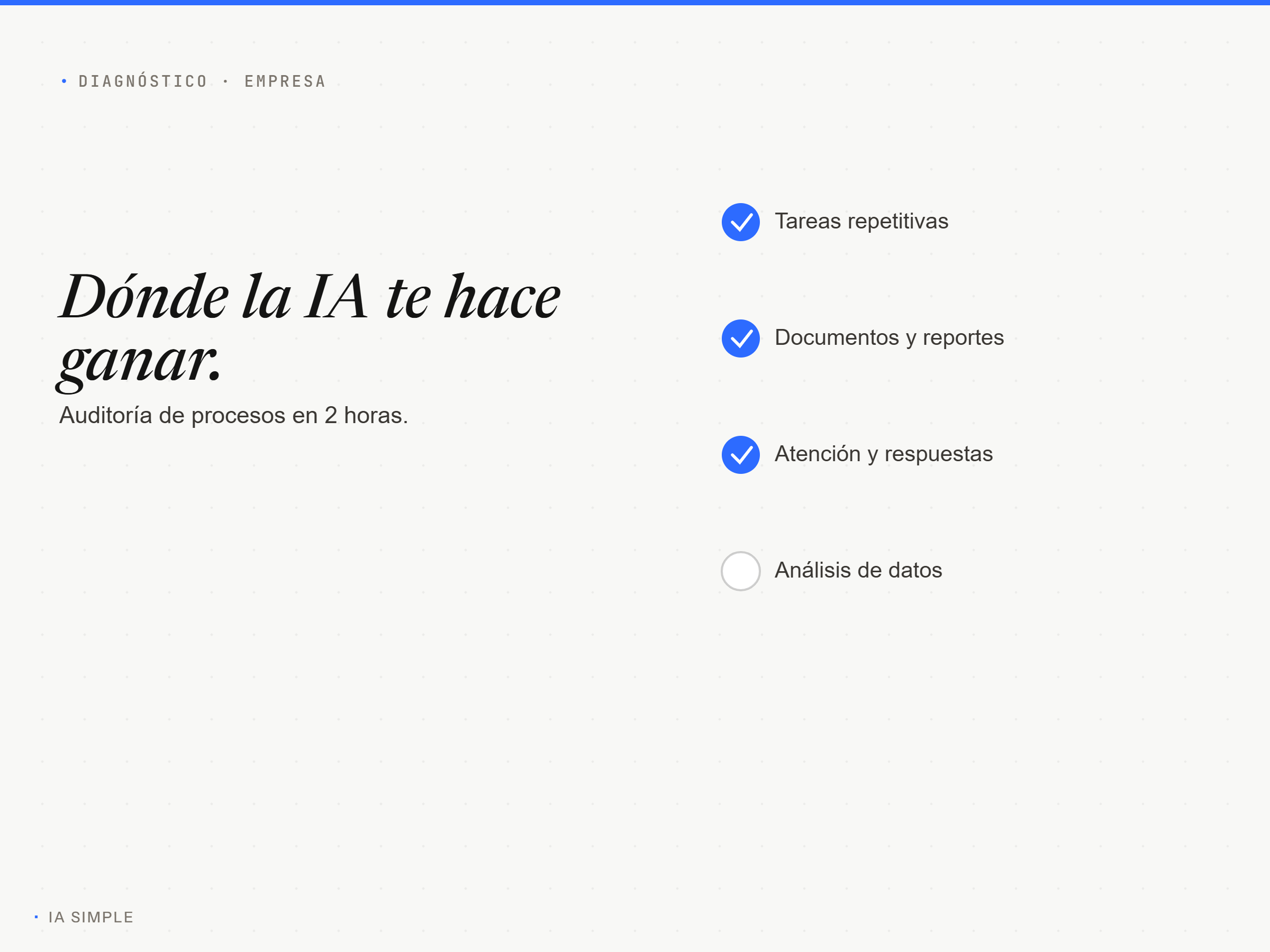The width and height of the screenshot is (1270, 952).
Task: Uncheck the Tareas repetitivas checkmark
Action: point(741,222)
